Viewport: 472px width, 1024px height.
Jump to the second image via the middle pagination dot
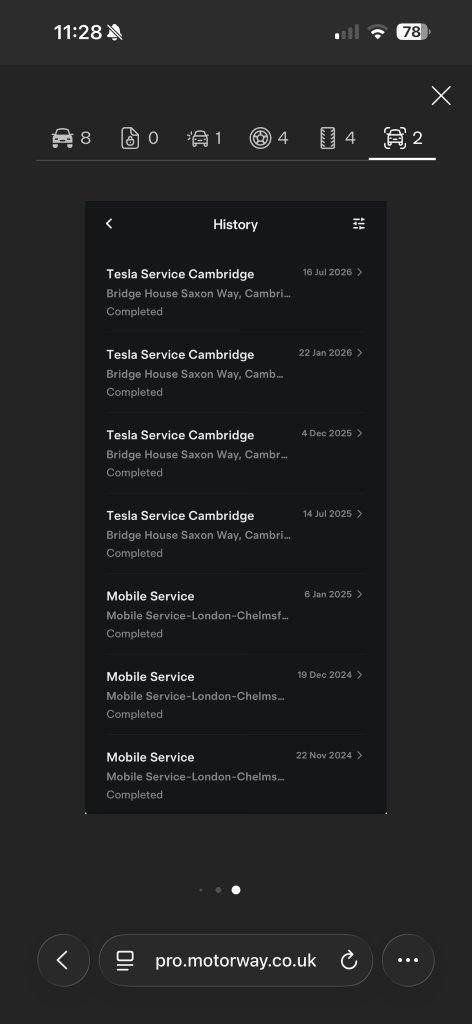218,889
